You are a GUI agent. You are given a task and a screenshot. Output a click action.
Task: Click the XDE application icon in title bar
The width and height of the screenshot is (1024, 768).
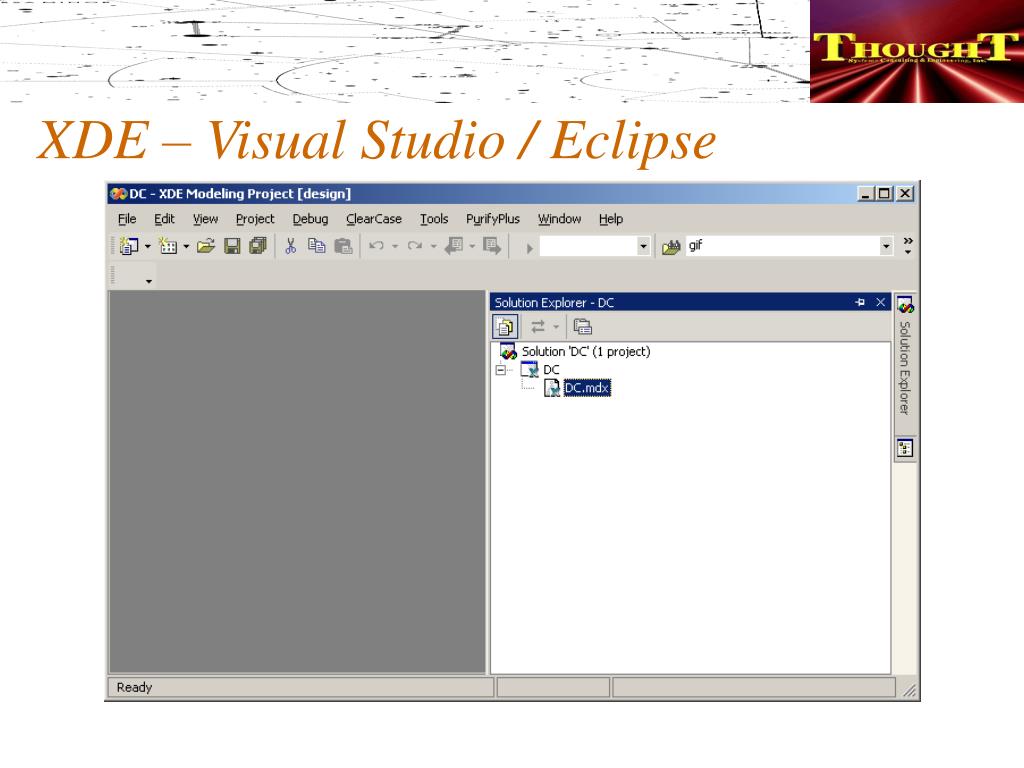118,194
